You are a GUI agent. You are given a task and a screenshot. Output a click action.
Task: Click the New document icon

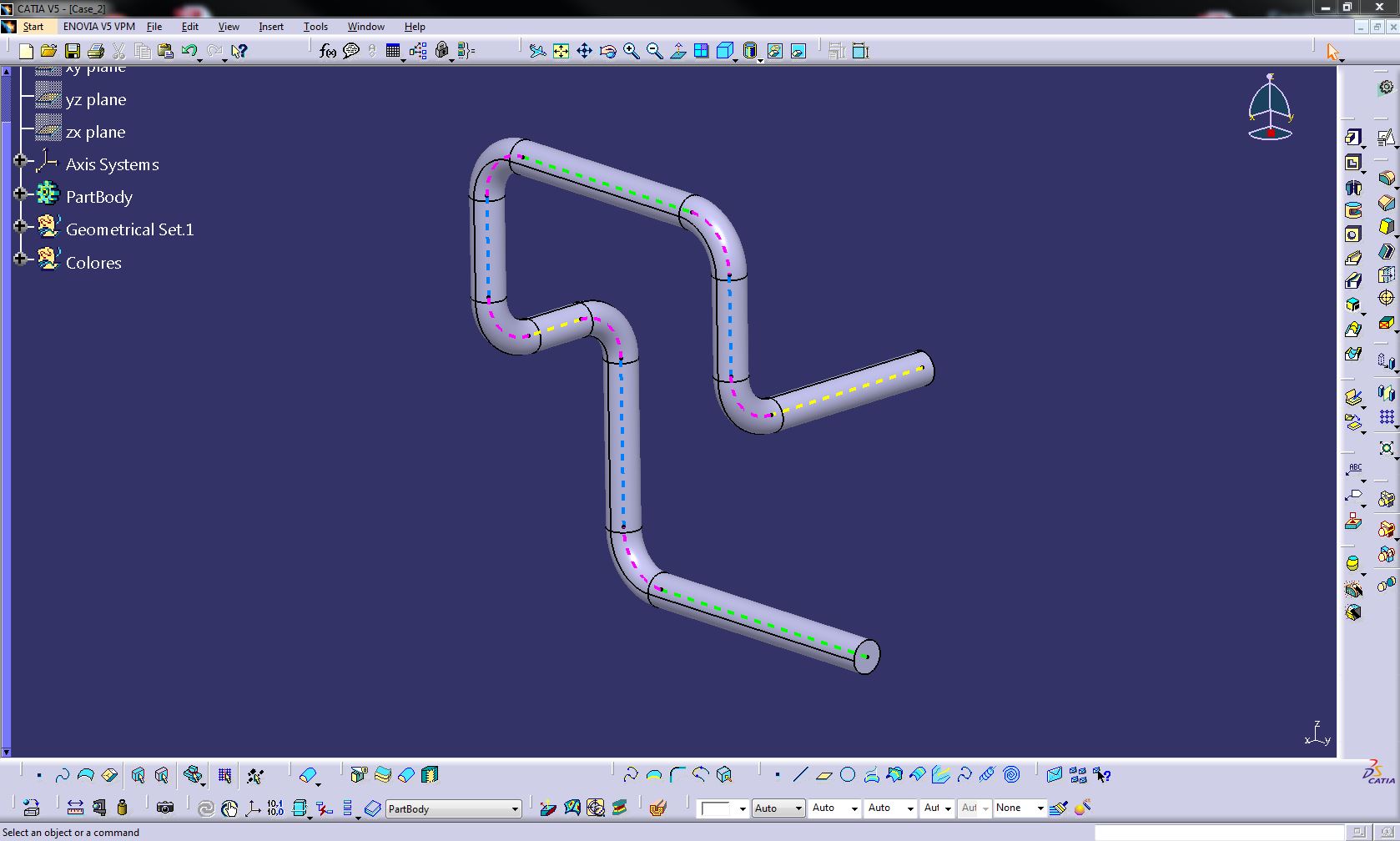point(26,51)
